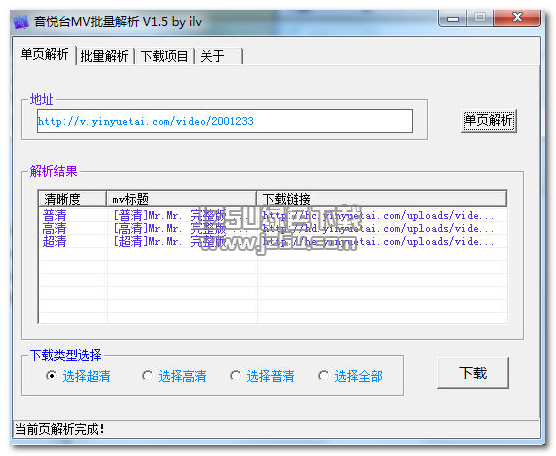This screenshot has height=456, width=556.
Task: Select the 高清 result row
Action: 273,228
